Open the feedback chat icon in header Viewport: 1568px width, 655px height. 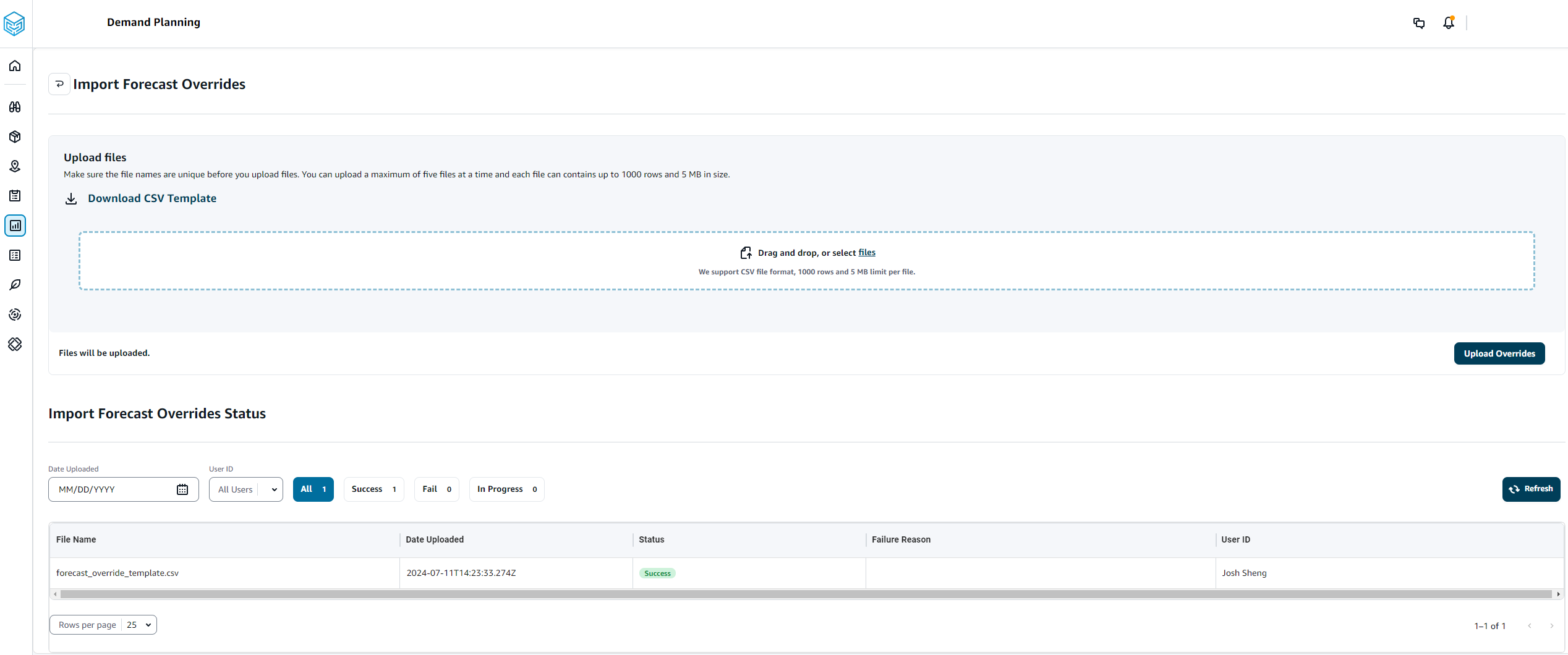click(x=1418, y=23)
